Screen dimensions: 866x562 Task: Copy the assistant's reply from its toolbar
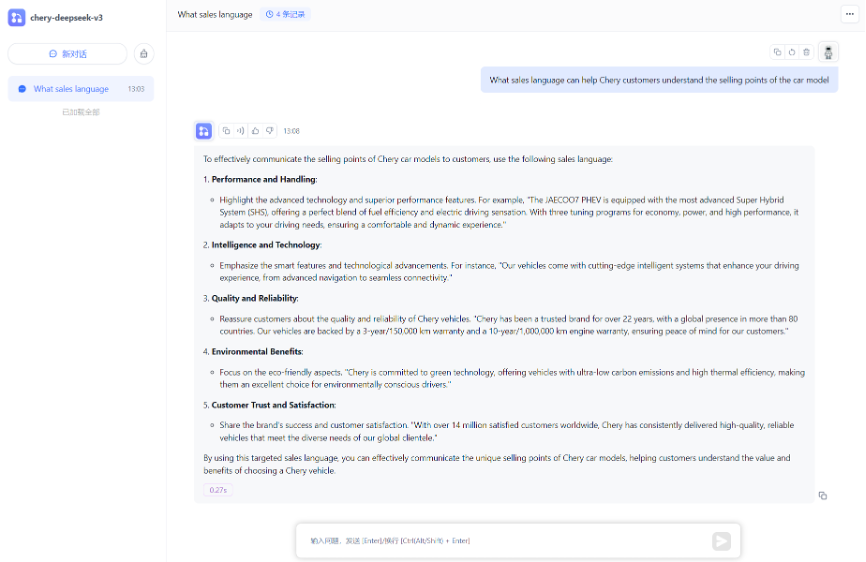pos(226,131)
